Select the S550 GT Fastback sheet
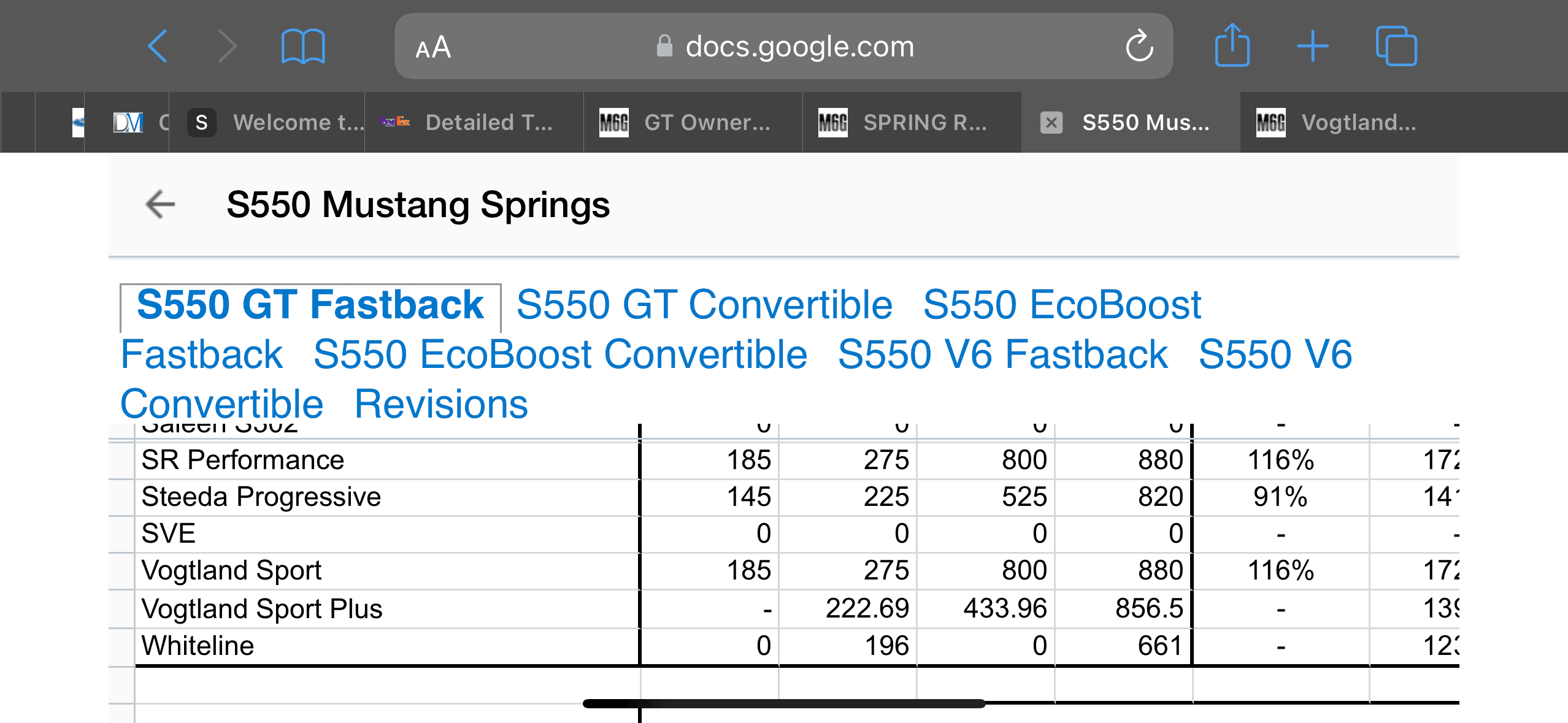This screenshot has width=1568, height=723. (x=310, y=305)
